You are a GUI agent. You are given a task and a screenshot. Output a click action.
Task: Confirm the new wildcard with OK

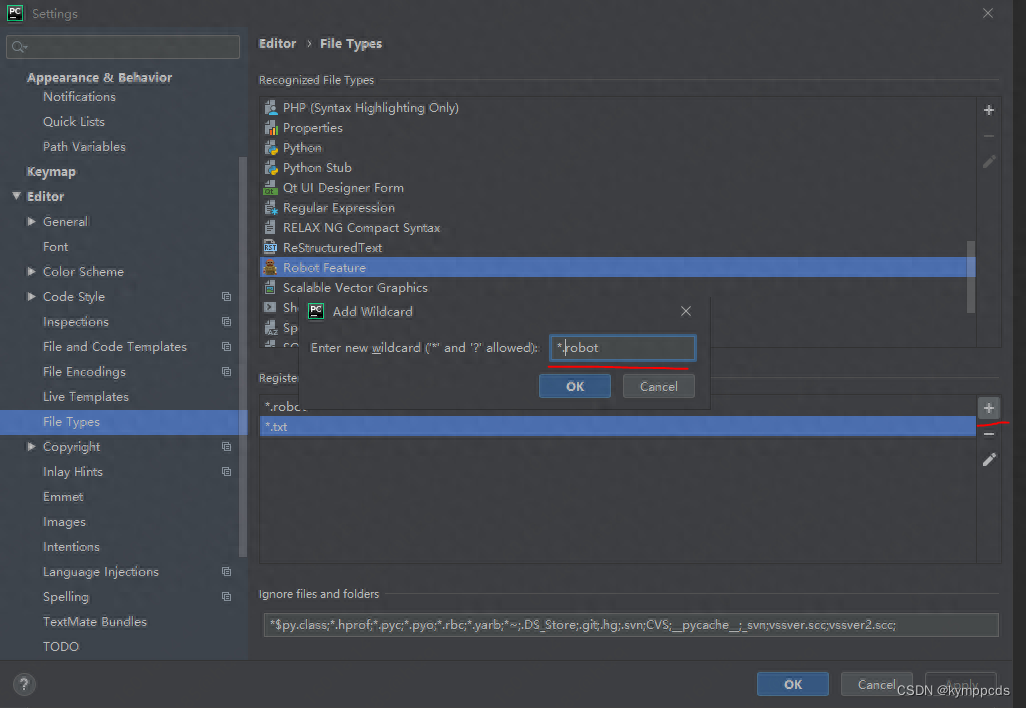click(x=574, y=385)
